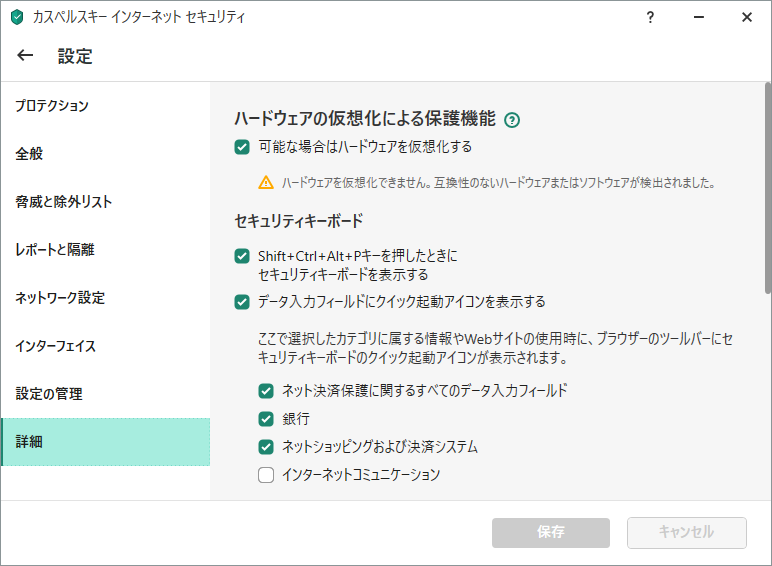This screenshot has height=566, width=772.
Task: Toggle ネット決済保護に関するすべてのデータ入力フィールド checkbox
Action: (266, 391)
